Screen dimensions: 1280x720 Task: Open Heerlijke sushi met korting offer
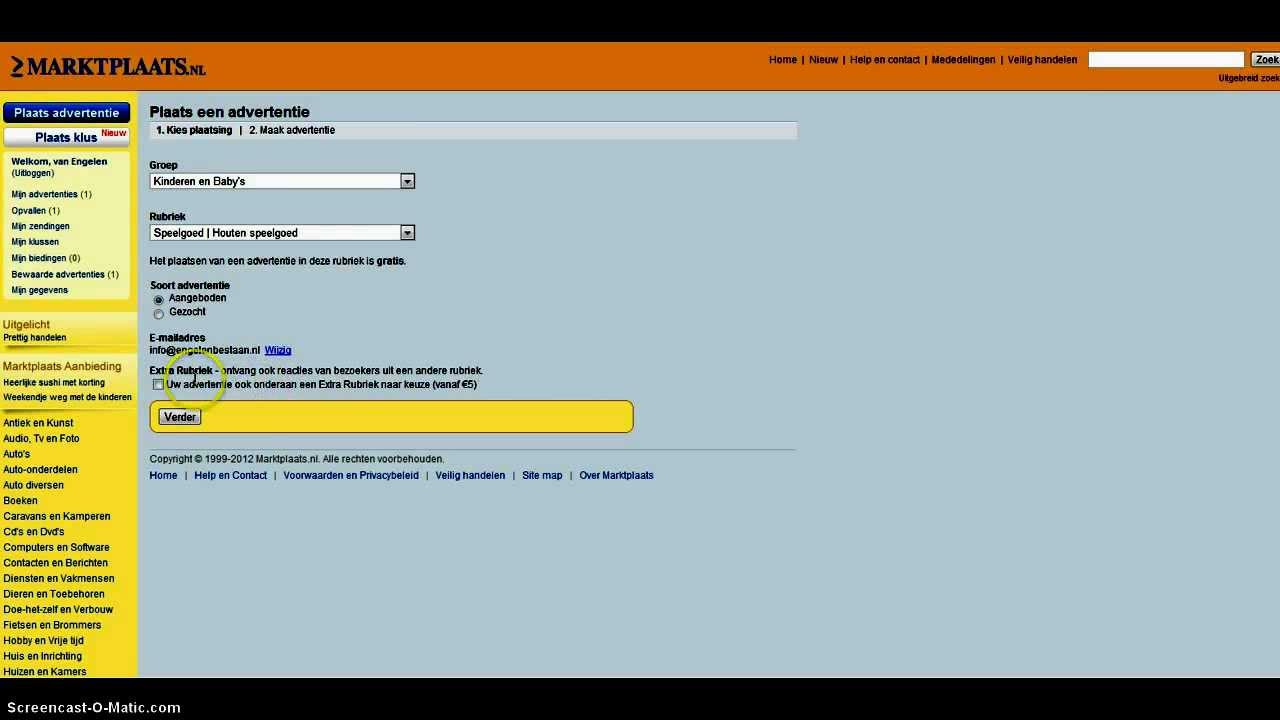pyautogui.click(x=54, y=382)
